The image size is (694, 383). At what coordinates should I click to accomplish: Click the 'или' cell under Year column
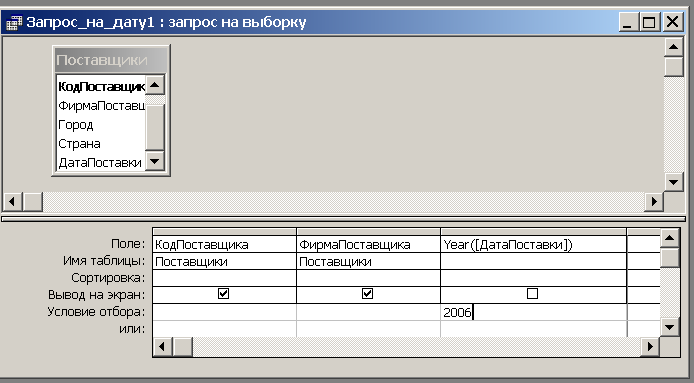click(x=533, y=329)
